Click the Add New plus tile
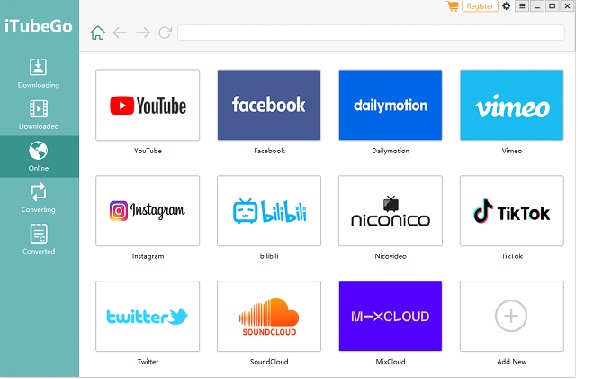The image size is (593, 379). pos(512,316)
